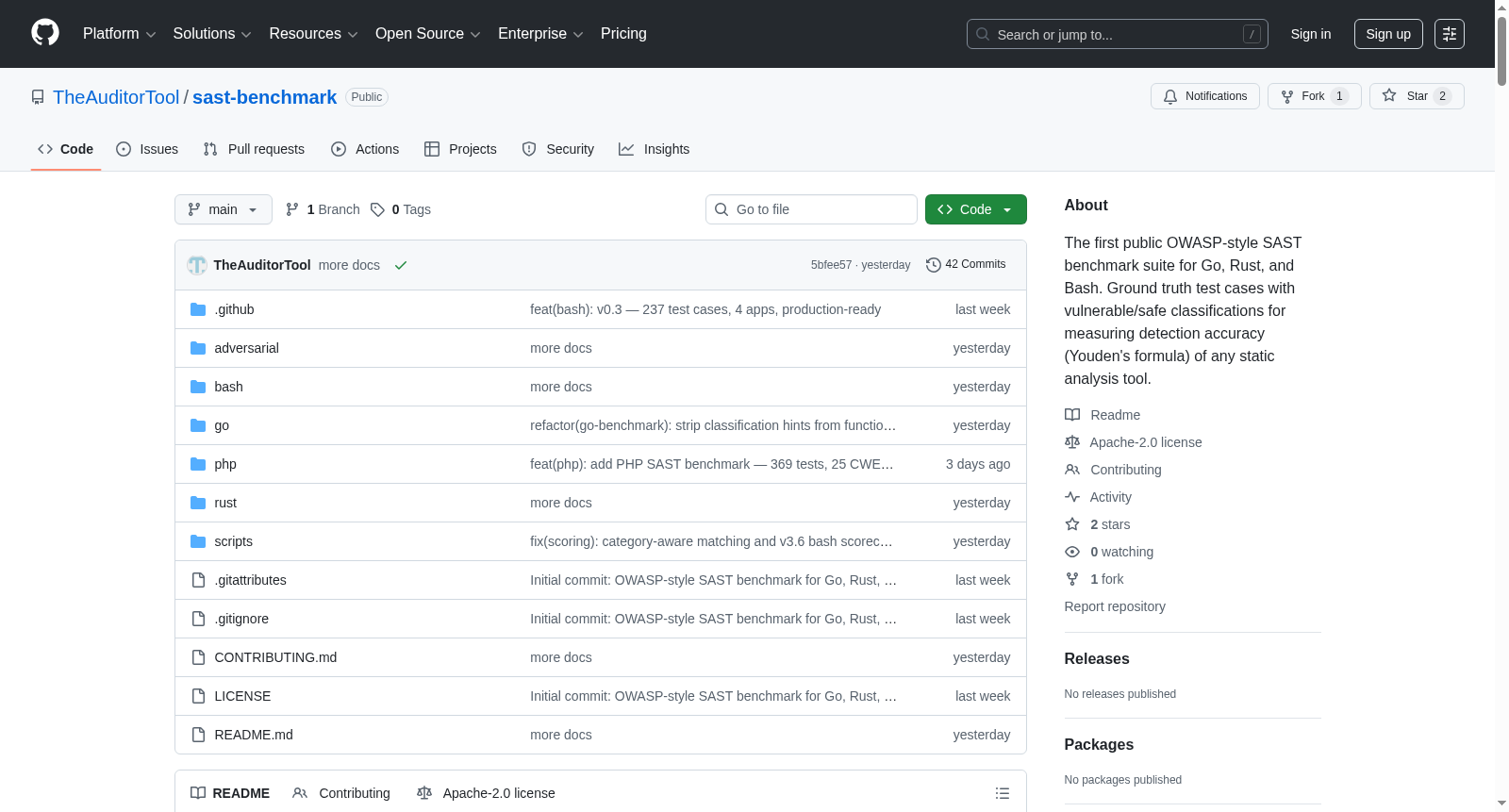Open the Pricing page
Screen dimensions: 1509x812
(x=623, y=34)
